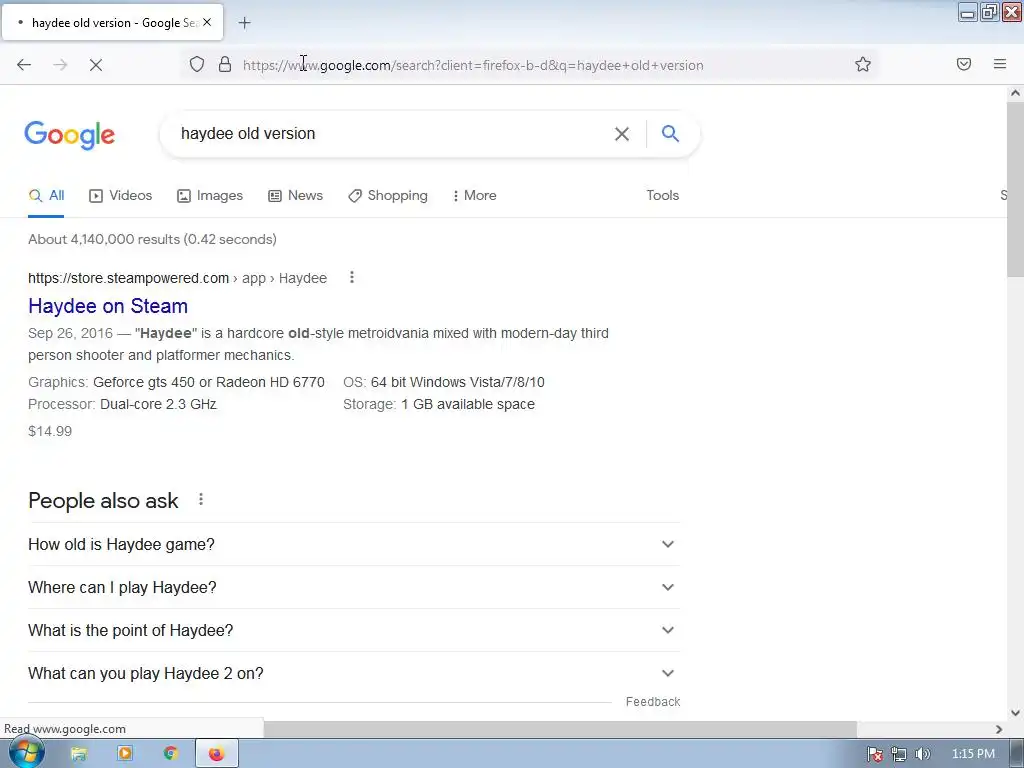Open the Firefox hamburger menu
Screen dimensions: 1024x768
1000,64
